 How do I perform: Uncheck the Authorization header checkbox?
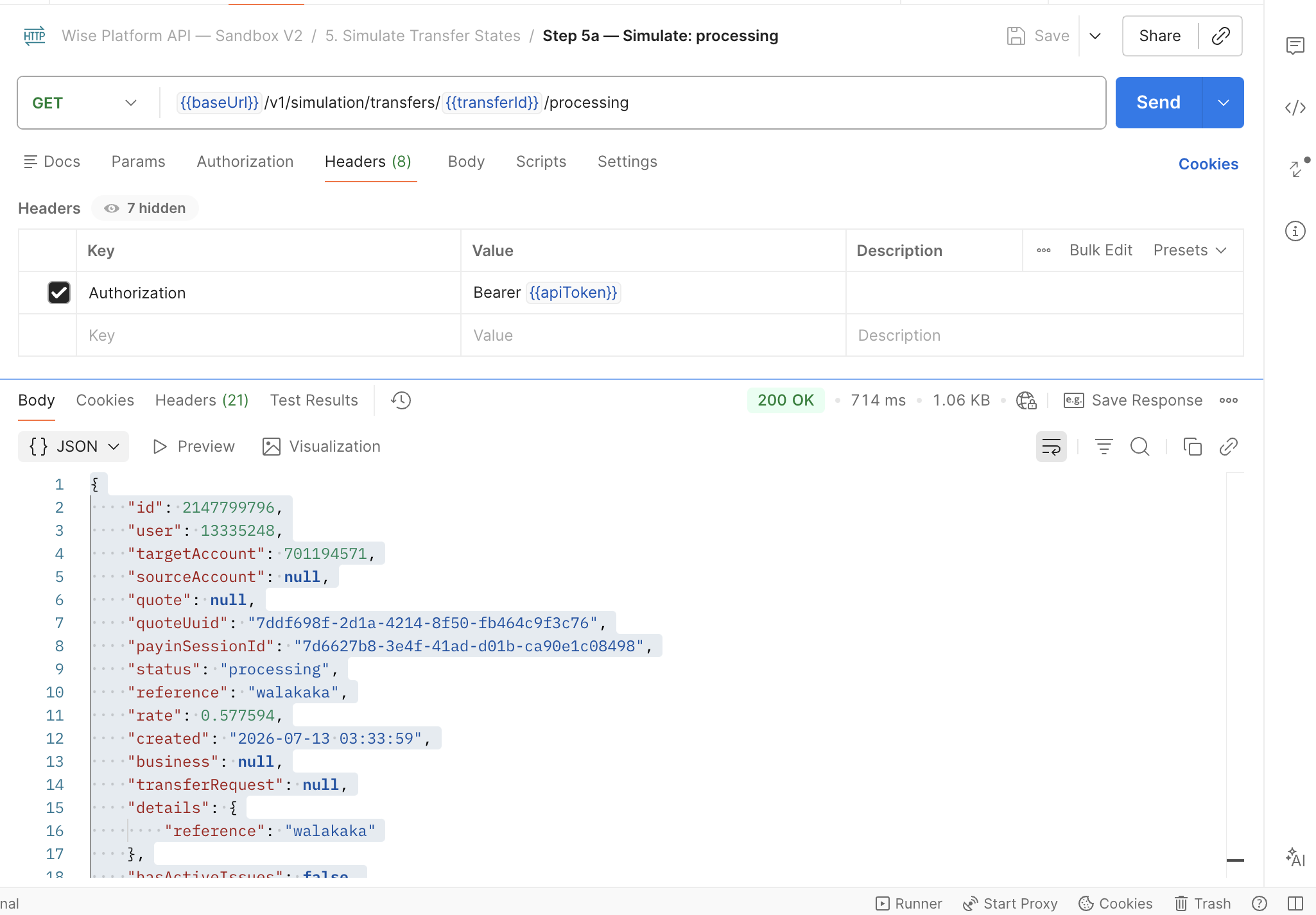point(59,293)
